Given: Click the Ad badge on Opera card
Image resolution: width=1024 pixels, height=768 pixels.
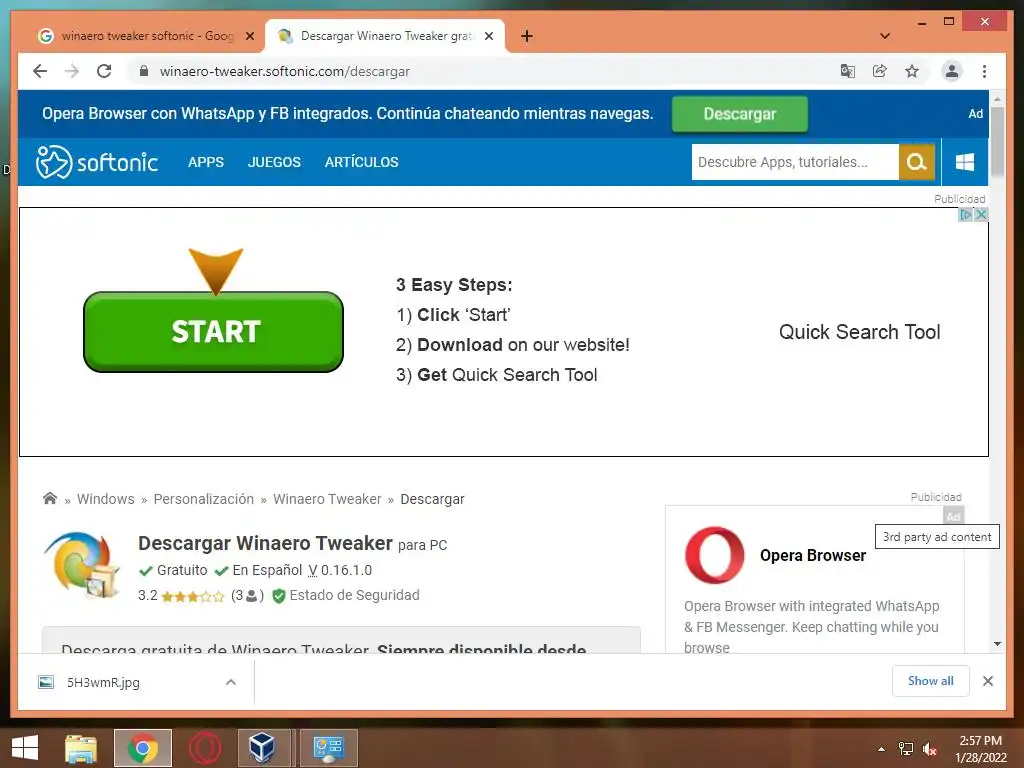Looking at the screenshot, I should tap(953, 516).
